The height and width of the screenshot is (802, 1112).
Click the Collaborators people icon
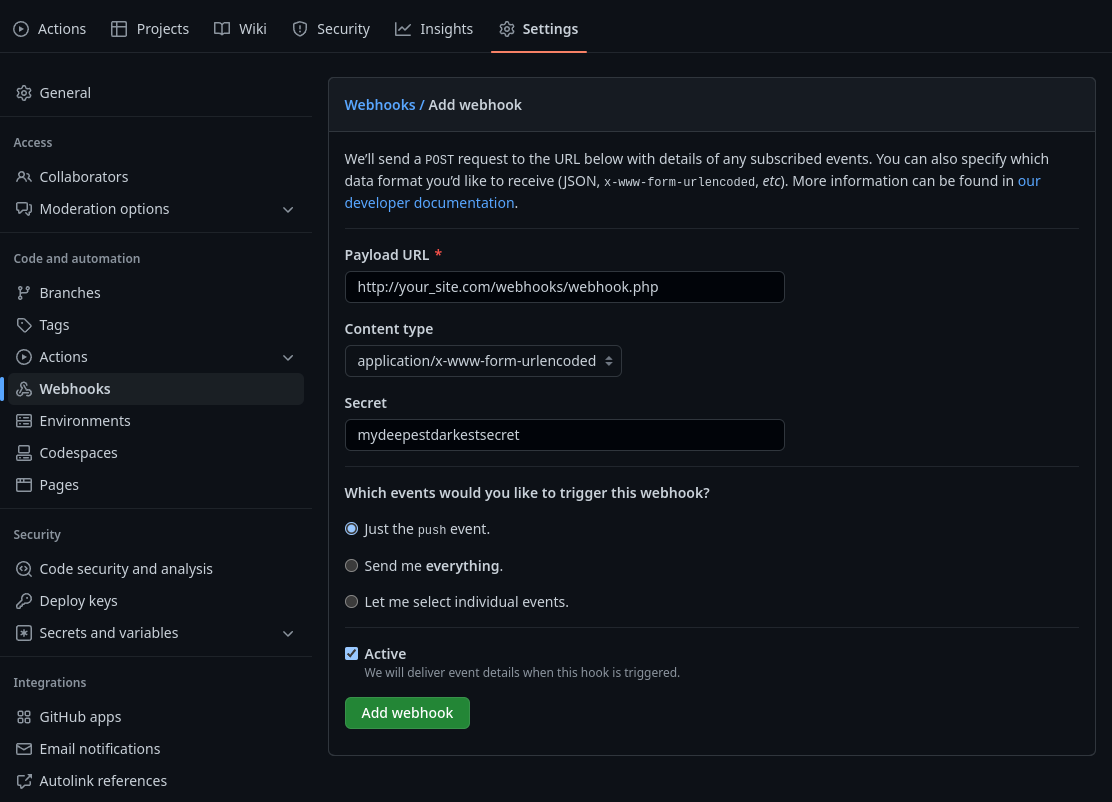pos(24,177)
